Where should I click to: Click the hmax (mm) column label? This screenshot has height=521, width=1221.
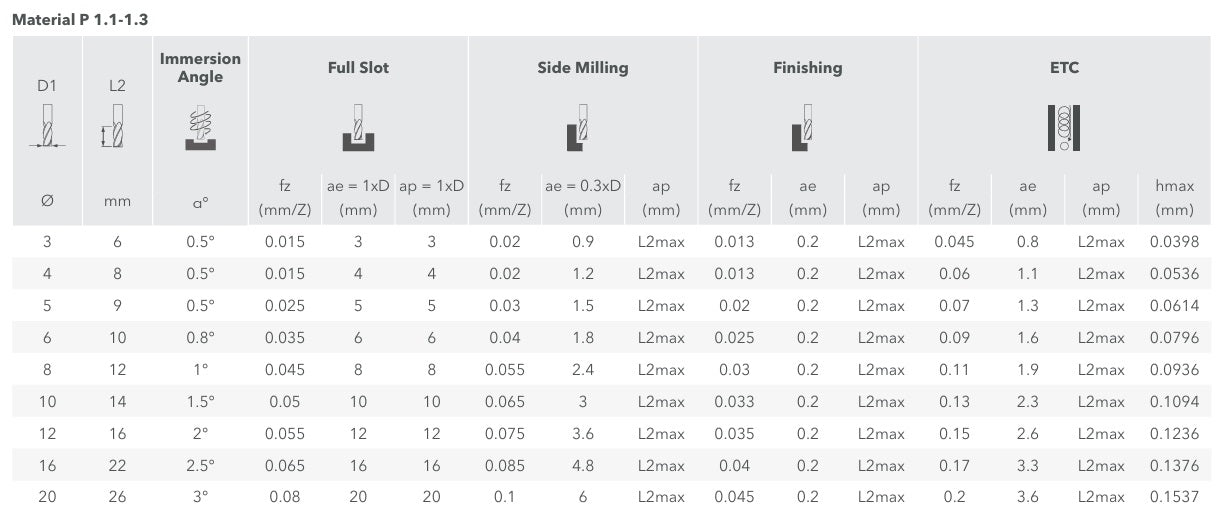tap(1174, 198)
